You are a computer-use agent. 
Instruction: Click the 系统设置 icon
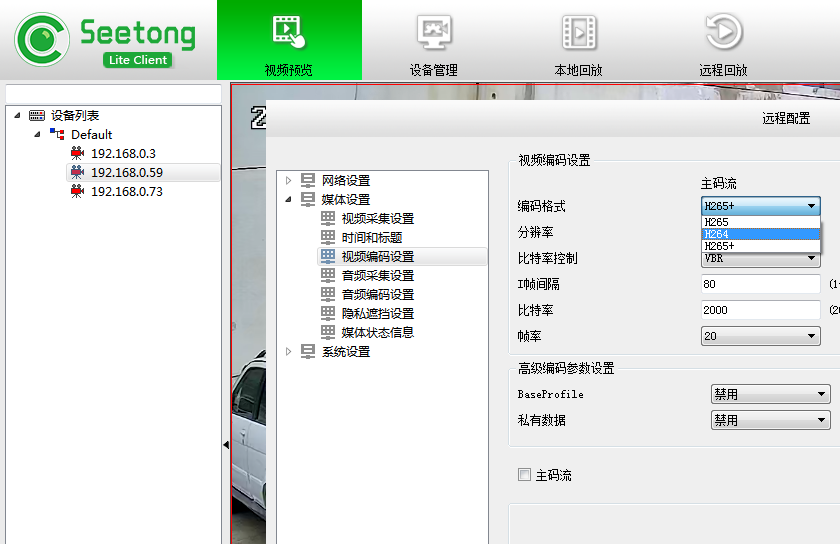pyautogui.click(x=308, y=352)
